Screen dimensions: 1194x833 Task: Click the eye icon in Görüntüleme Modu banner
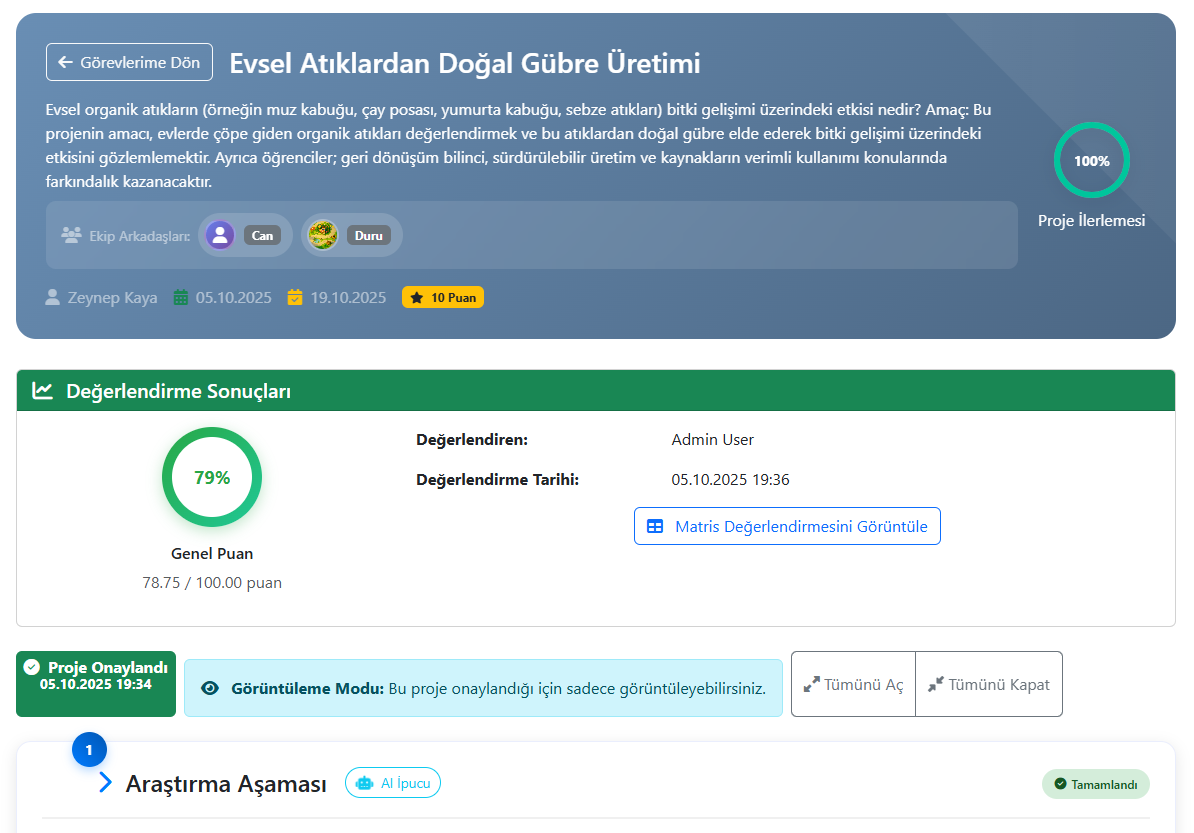click(209, 687)
